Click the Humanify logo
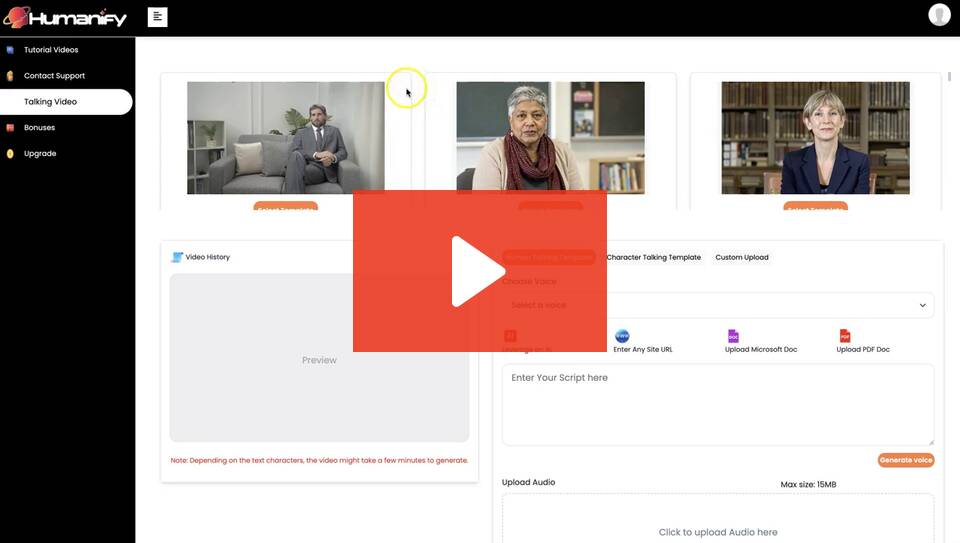This screenshot has width=960, height=543. (x=65, y=17)
